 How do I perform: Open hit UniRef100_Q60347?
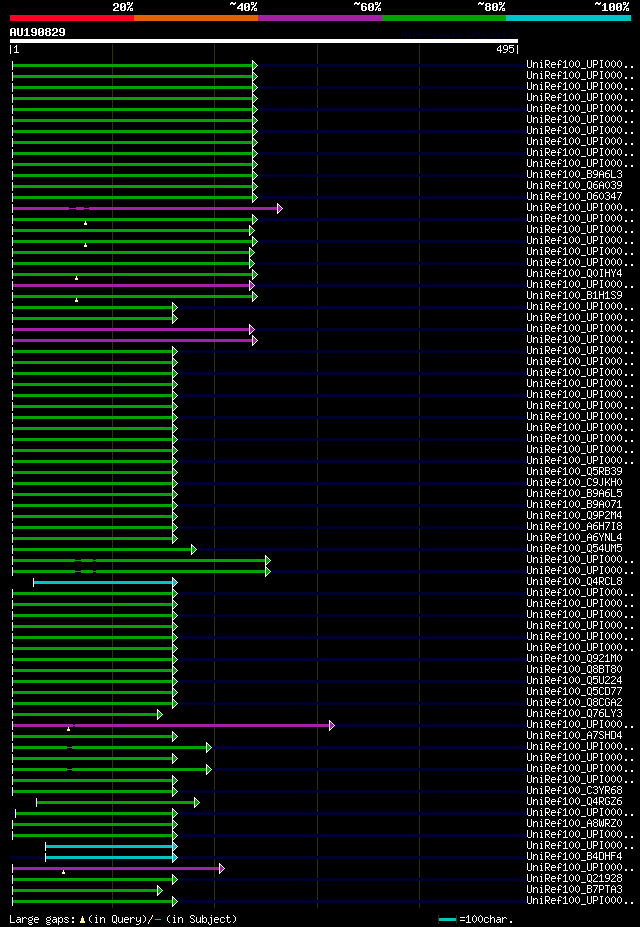click(x=574, y=197)
